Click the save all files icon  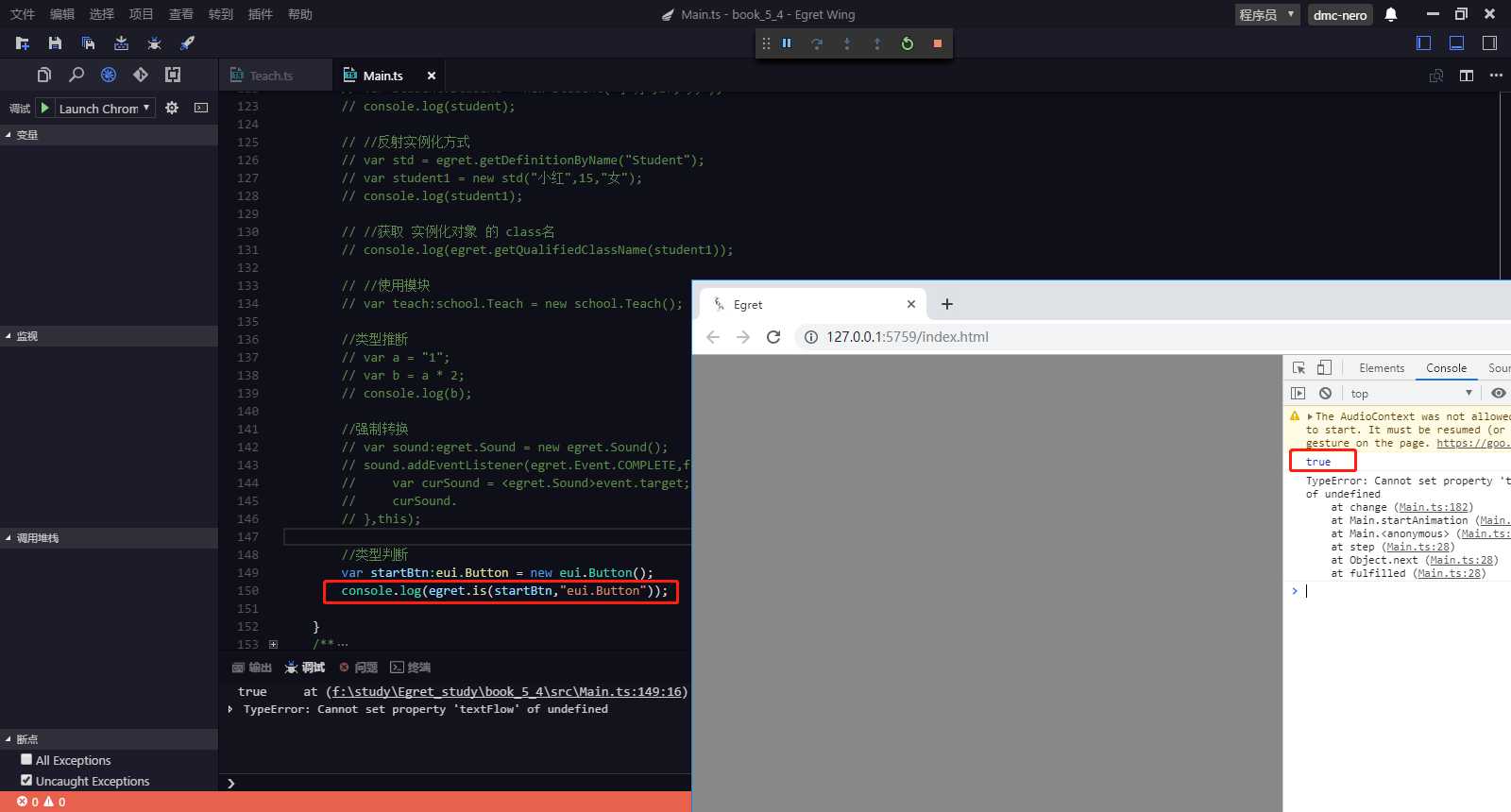coord(88,43)
